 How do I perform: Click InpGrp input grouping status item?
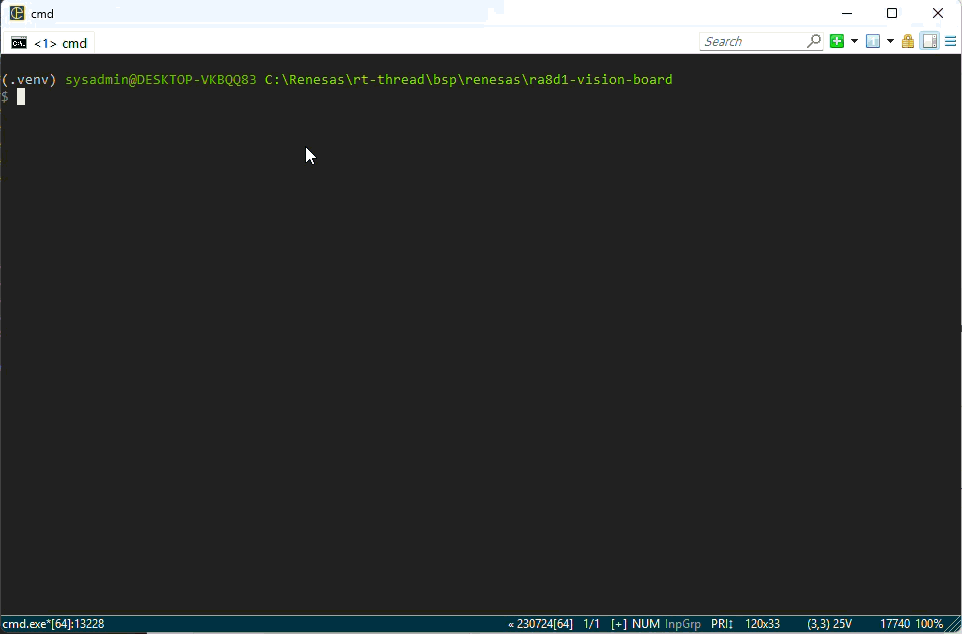click(x=683, y=624)
